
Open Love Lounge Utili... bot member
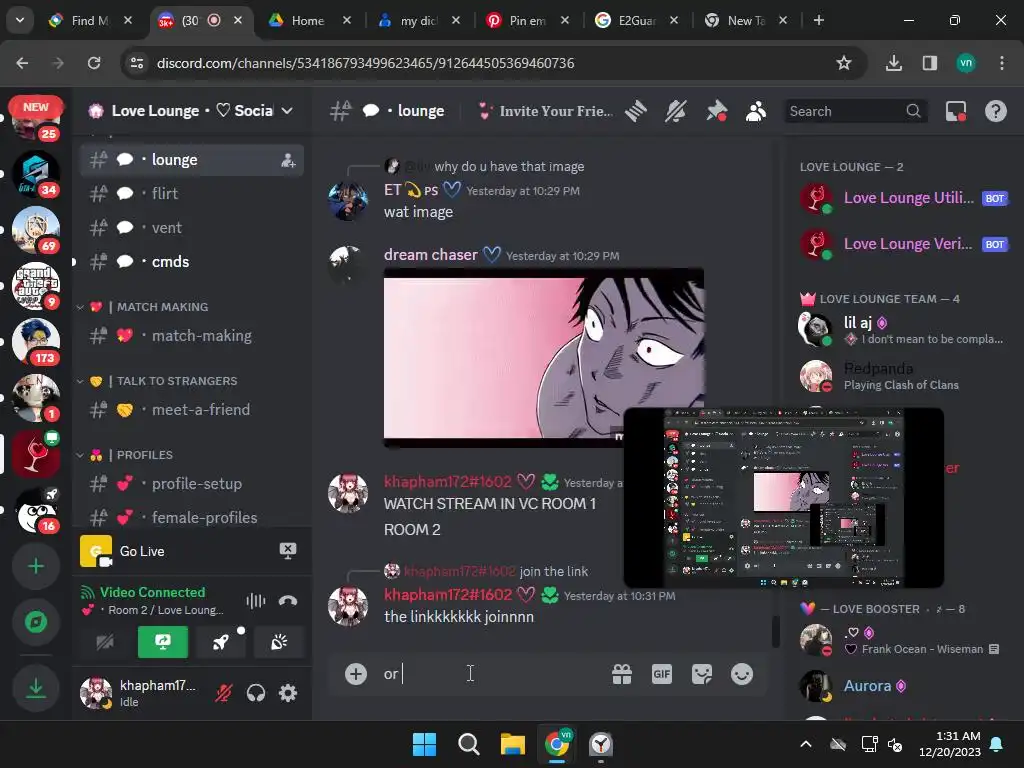coord(904,198)
